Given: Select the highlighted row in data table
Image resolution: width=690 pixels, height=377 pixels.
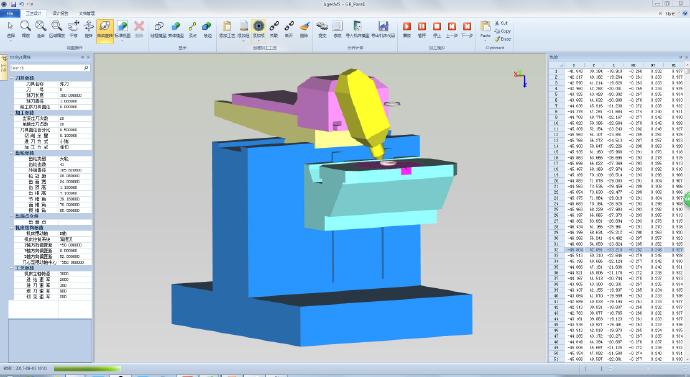Looking at the screenshot, I should tap(618, 250).
